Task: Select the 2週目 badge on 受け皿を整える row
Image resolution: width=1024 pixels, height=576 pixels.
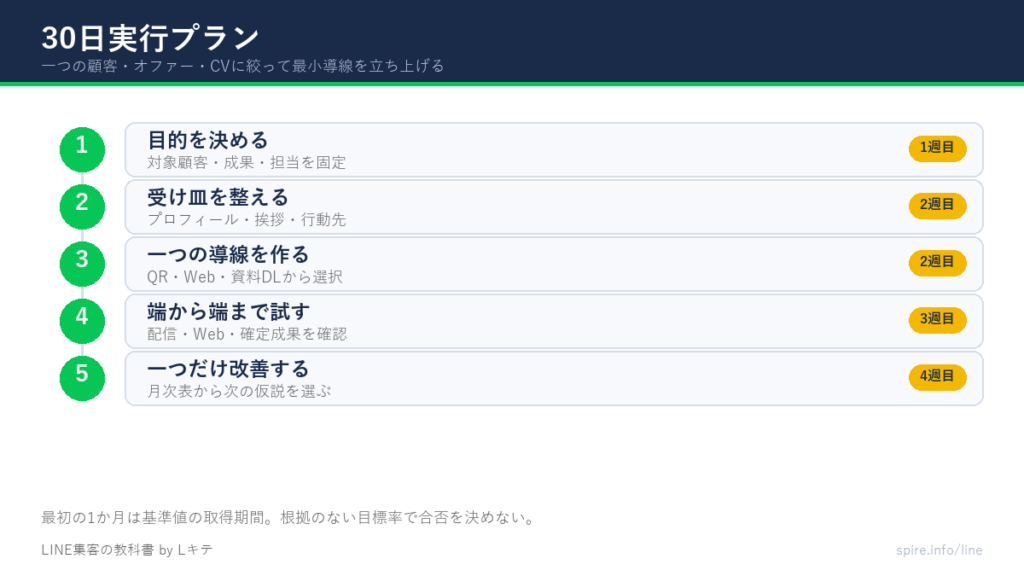Action: click(x=937, y=205)
